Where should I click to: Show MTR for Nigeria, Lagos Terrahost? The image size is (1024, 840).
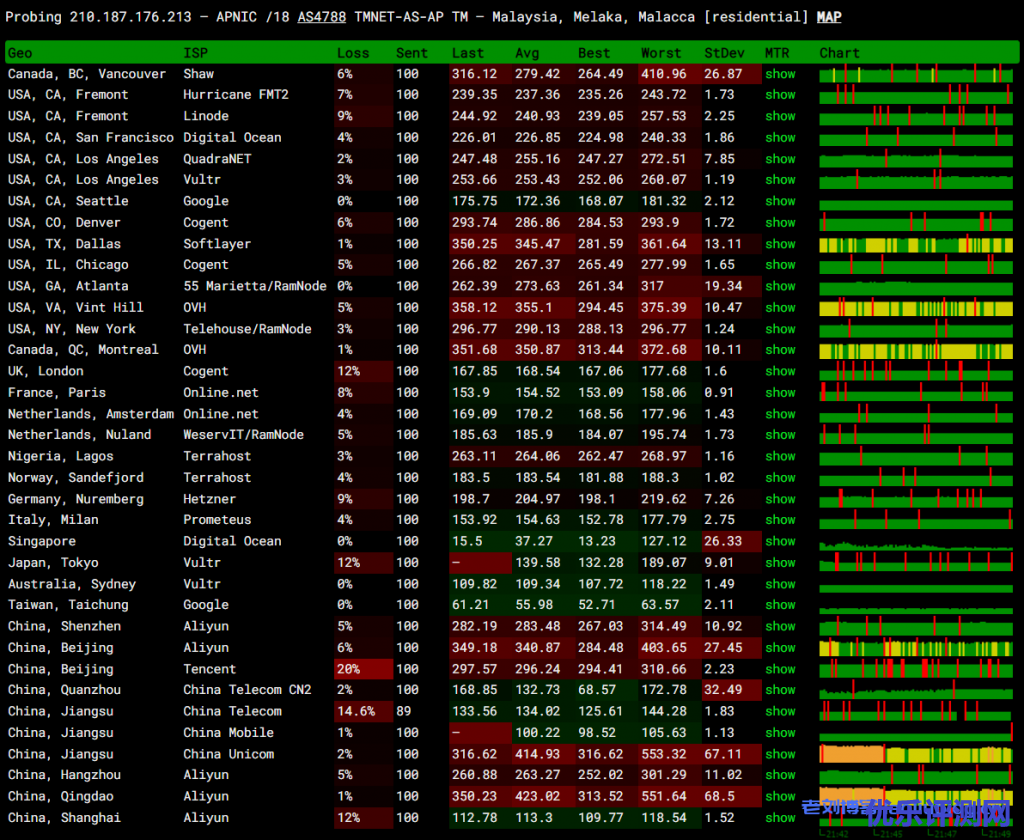780,456
